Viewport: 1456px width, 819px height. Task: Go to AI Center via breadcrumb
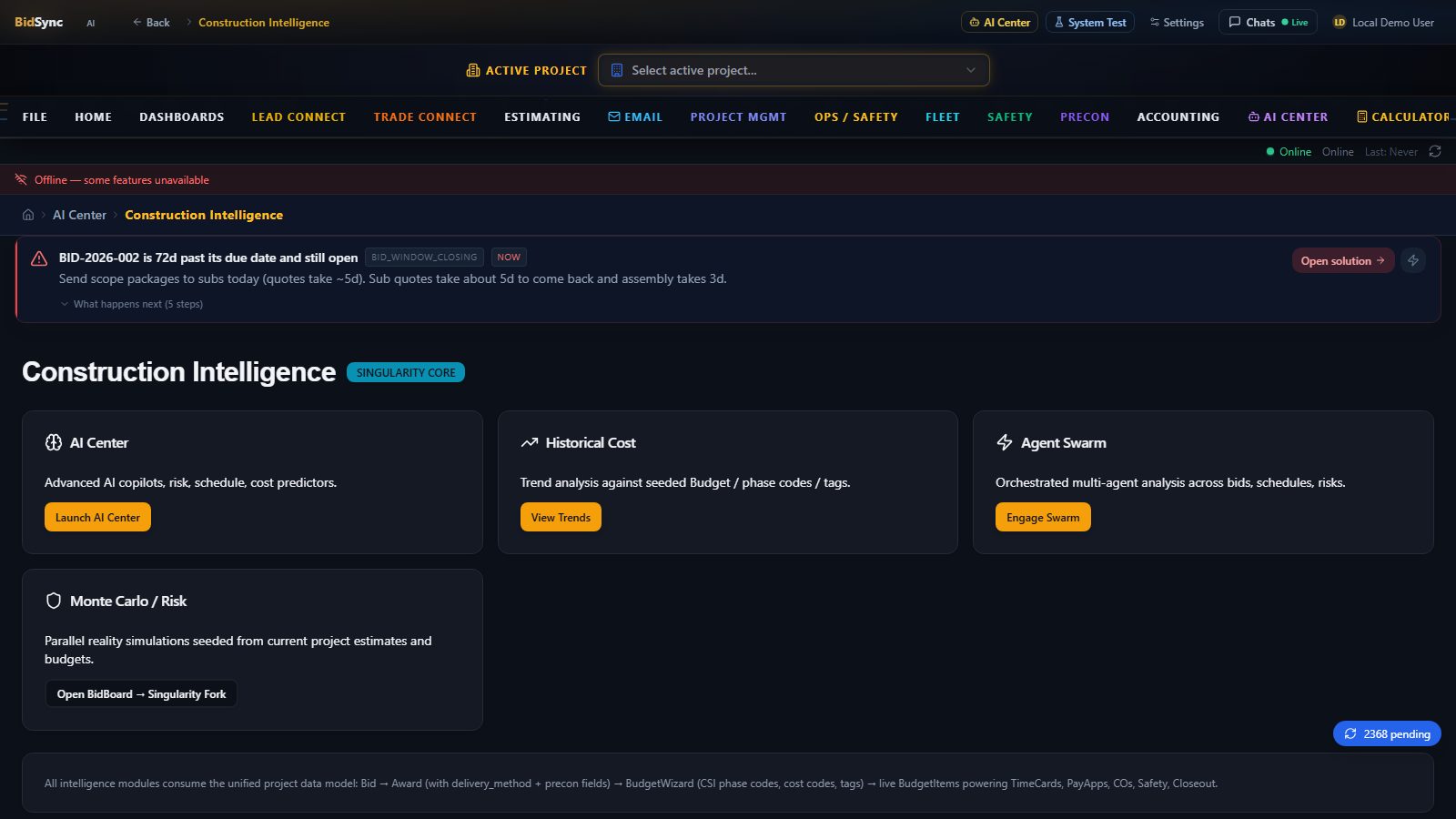79,215
